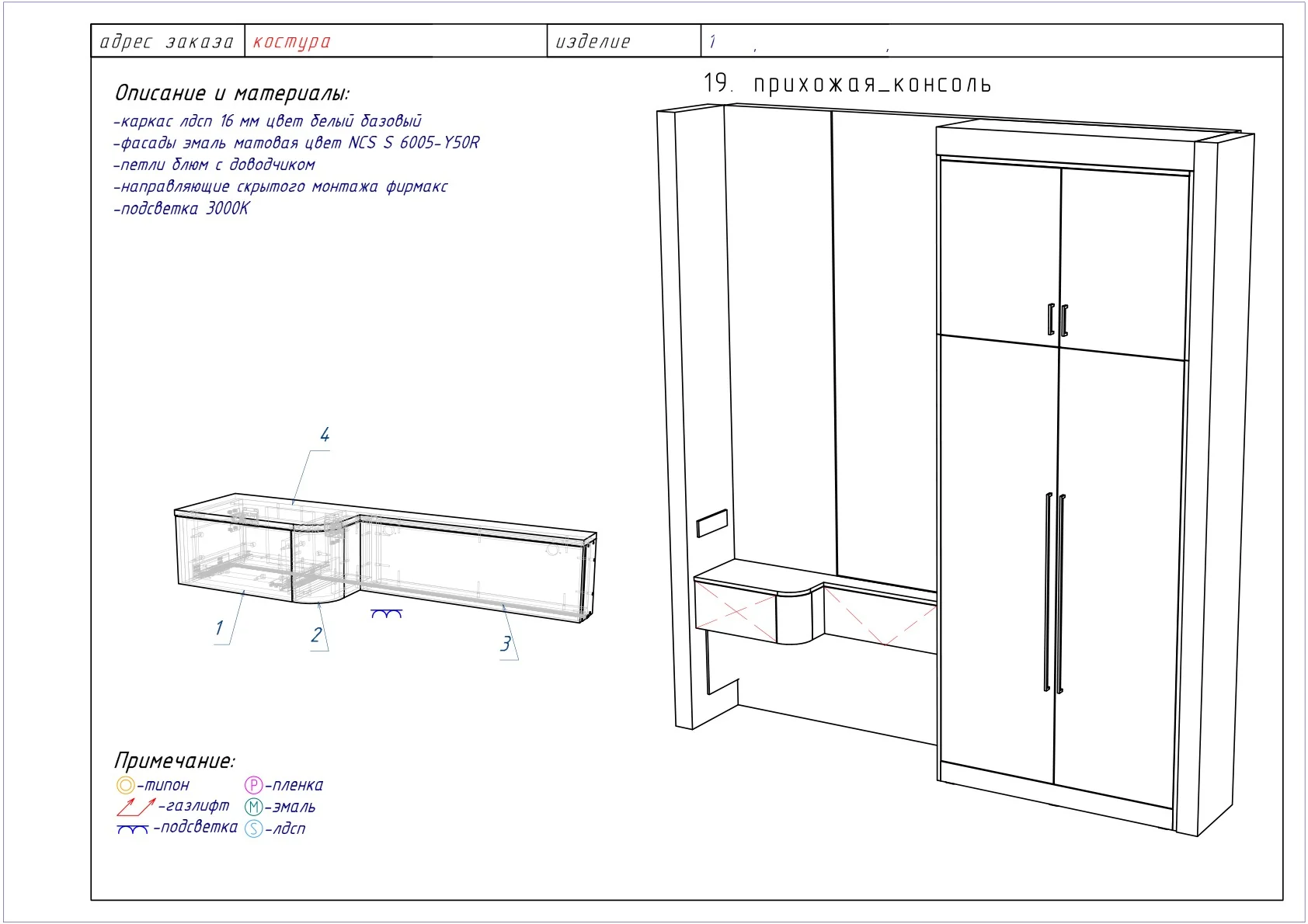Click the red order address 'костура'
Image resolution: width=1308 pixels, height=924 pixels.
pyautogui.click(x=291, y=42)
